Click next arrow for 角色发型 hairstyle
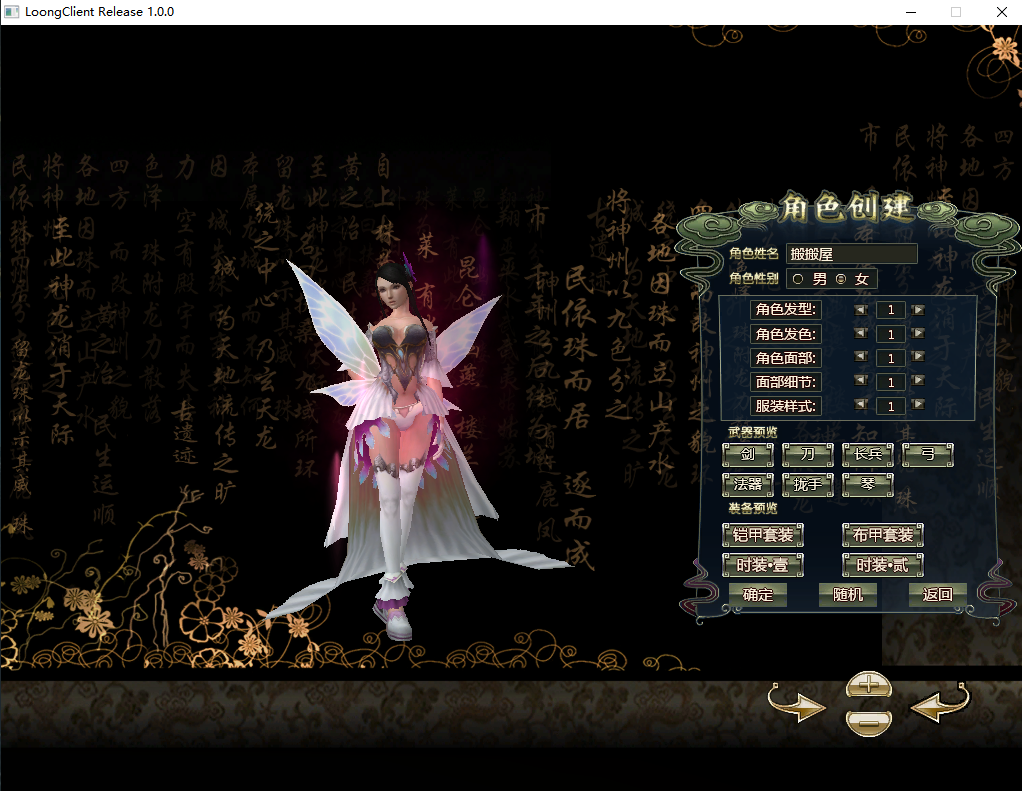Screen dimensions: 1022x791 919,310
